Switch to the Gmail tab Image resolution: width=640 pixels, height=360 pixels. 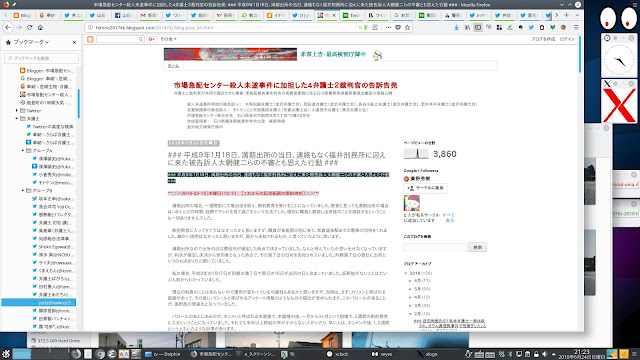[149, 15]
